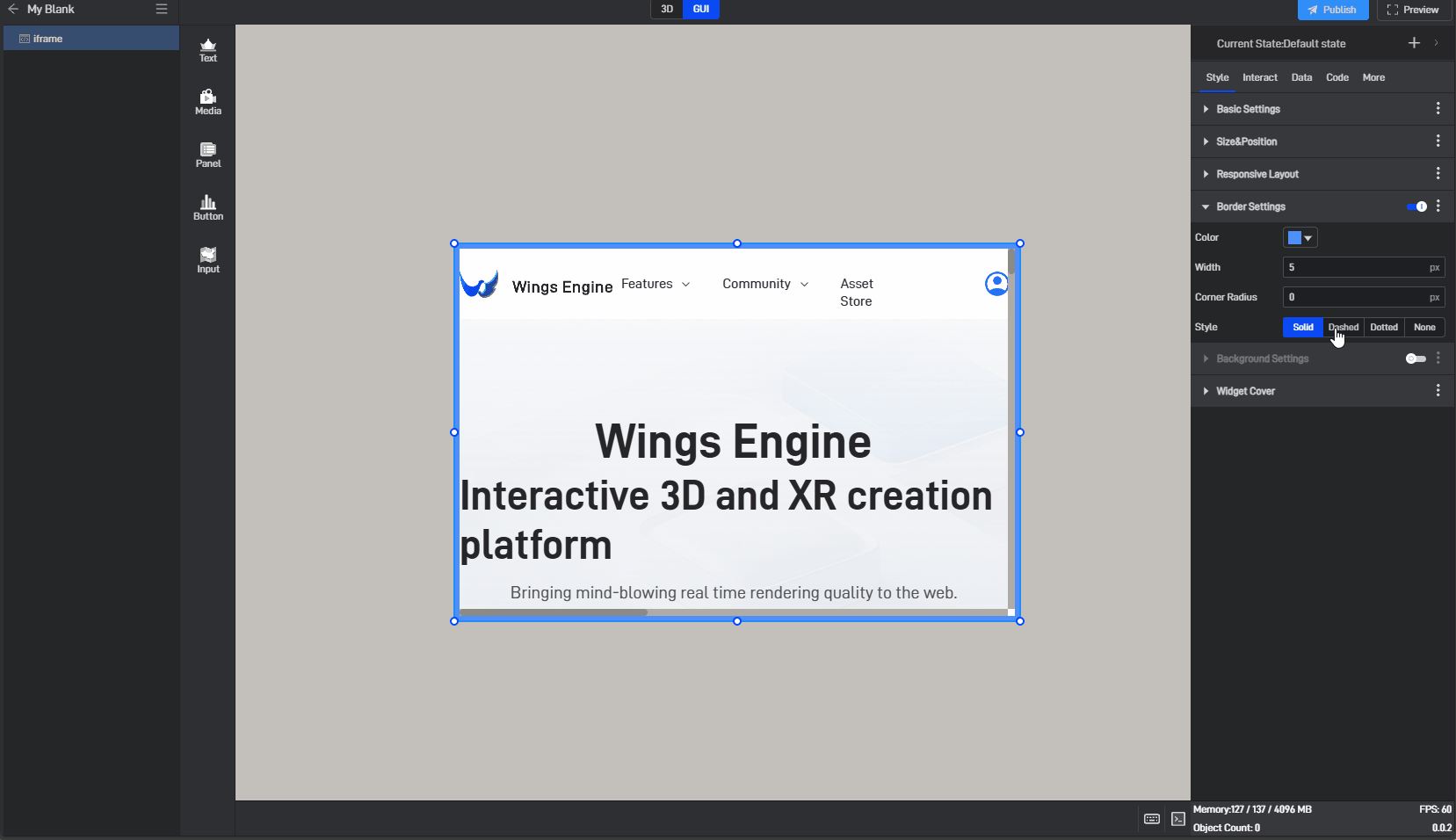Click the "My Blank" project title
Image resolution: width=1456 pixels, height=840 pixels.
tap(51, 9)
